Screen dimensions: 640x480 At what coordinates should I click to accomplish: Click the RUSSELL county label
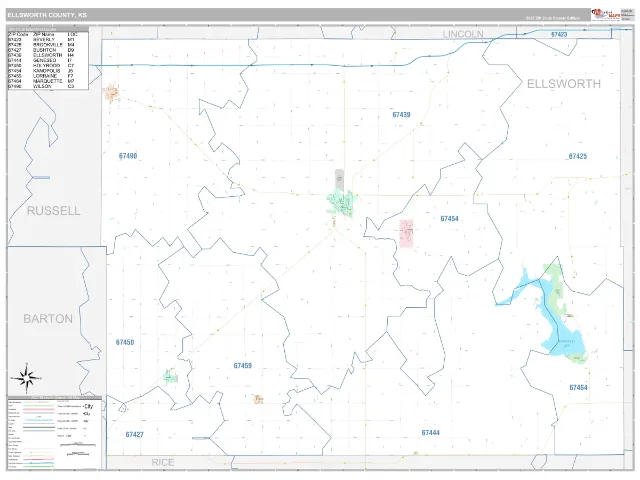(x=54, y=211)
